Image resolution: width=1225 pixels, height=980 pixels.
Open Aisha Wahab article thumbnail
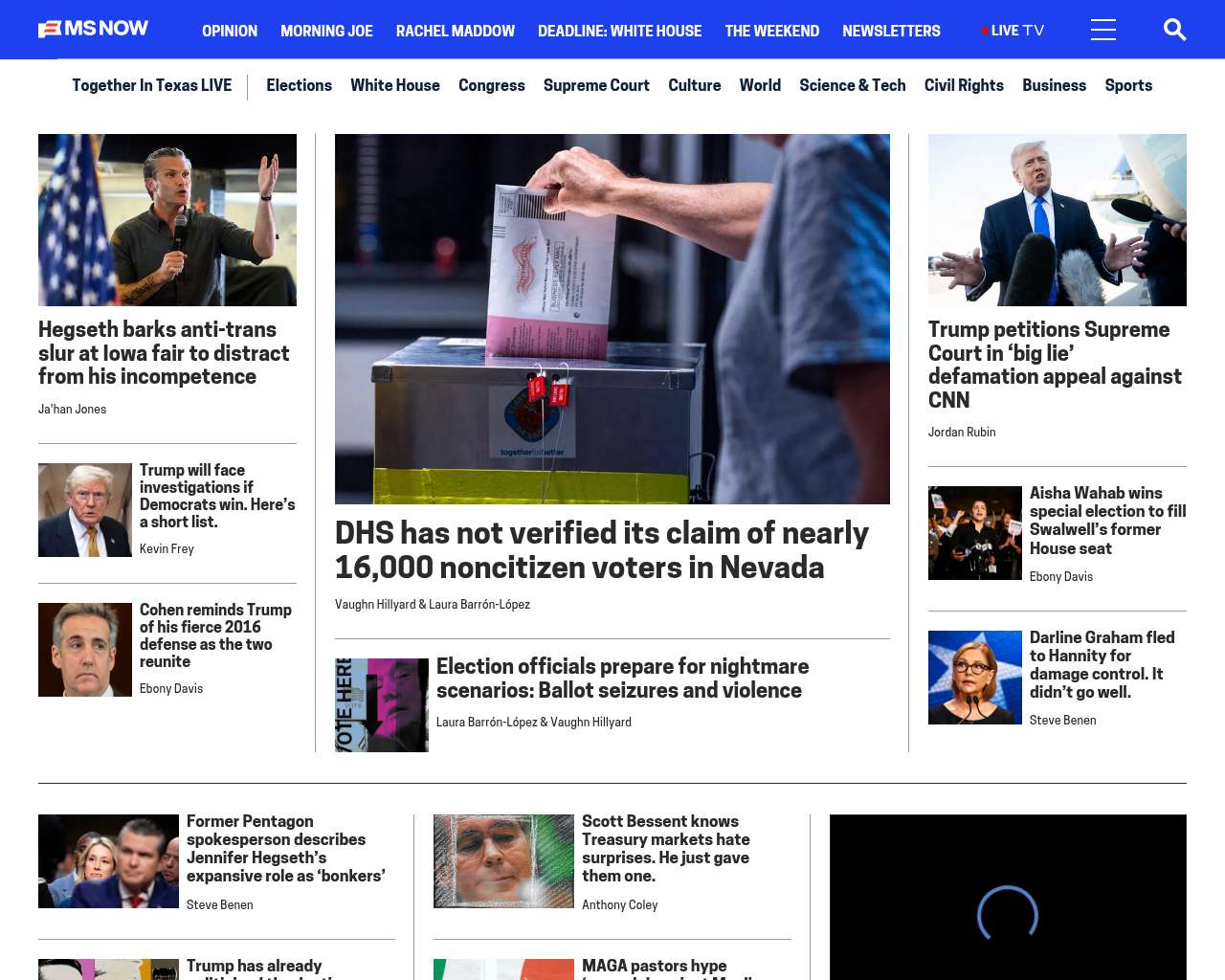pyautogui.click(x=975, y=533)
